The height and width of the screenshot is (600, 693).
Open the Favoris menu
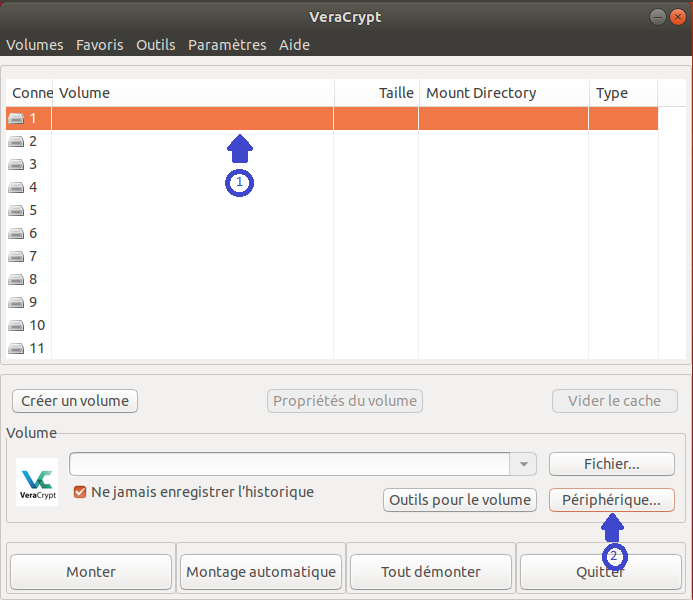click(100, 45)
